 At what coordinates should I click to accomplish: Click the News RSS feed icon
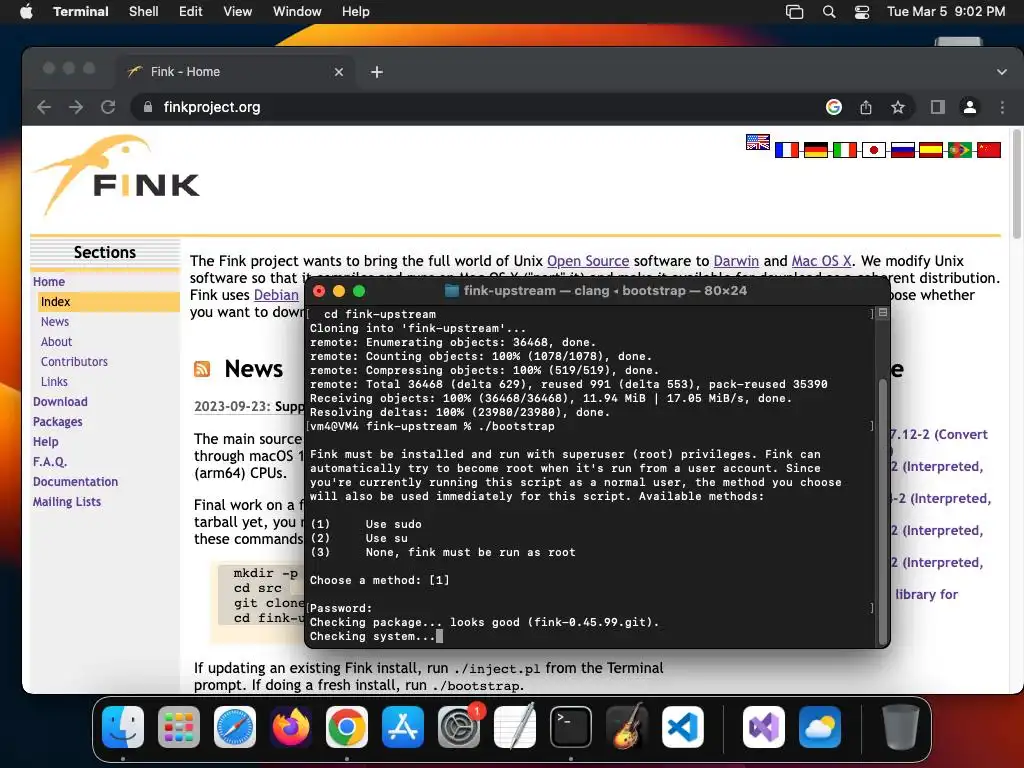202,369
